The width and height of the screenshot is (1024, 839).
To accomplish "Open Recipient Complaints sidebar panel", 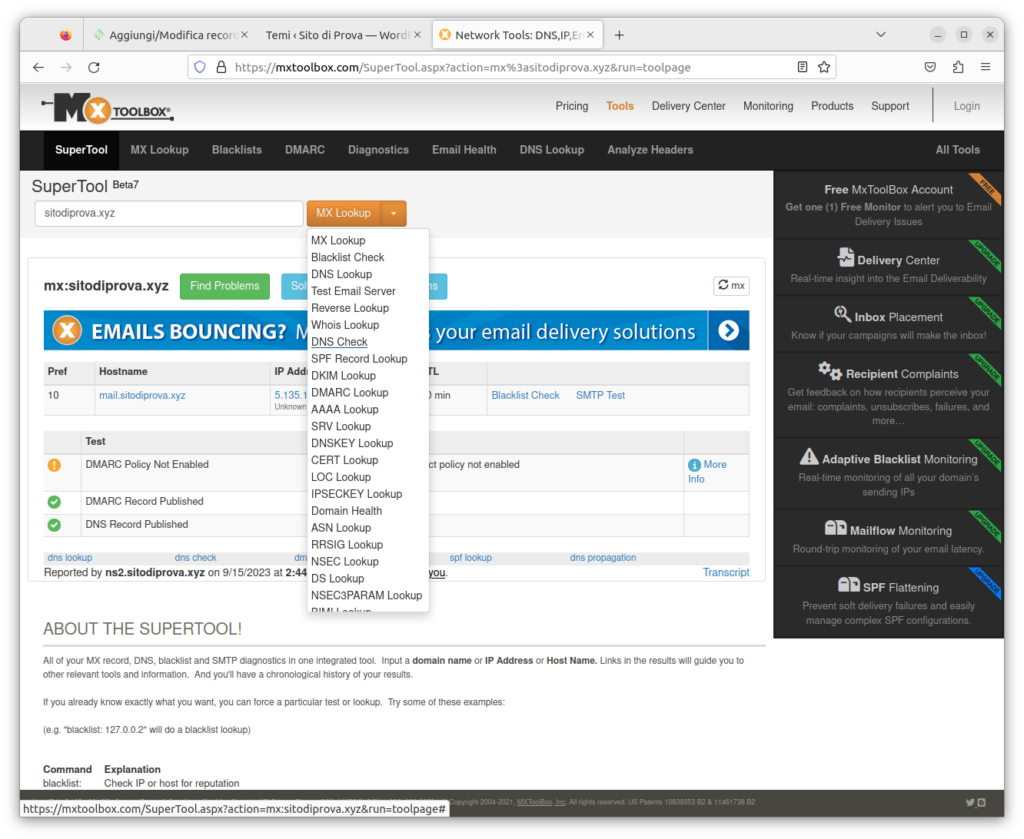I will pyautogui.click(x=888, y=395).
